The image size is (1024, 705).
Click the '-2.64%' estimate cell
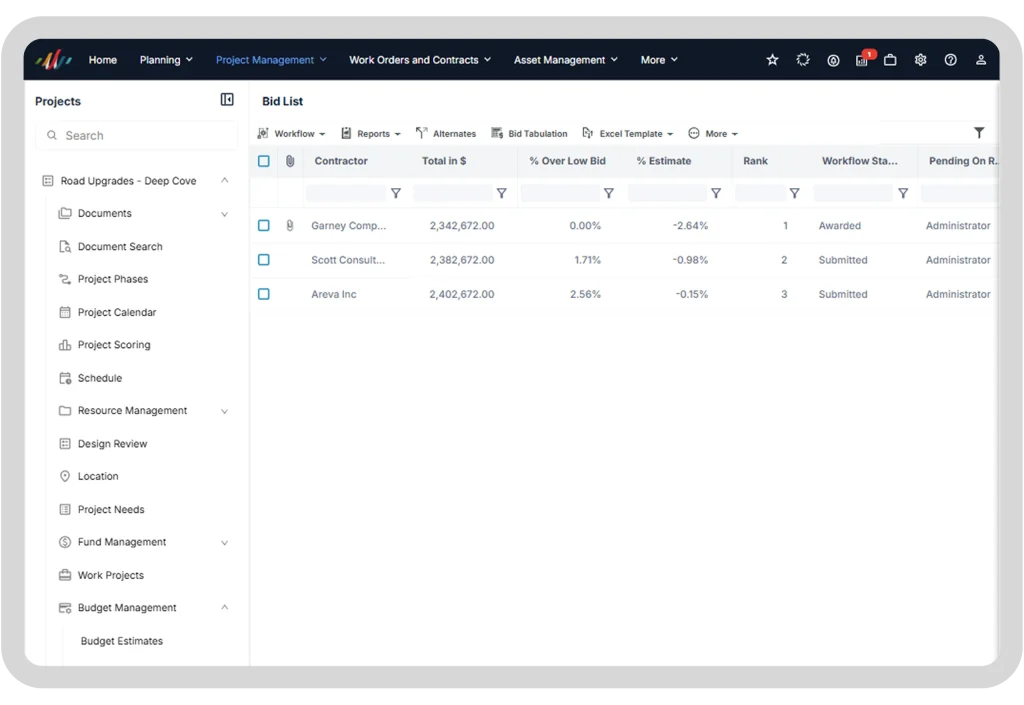(690, 226)
